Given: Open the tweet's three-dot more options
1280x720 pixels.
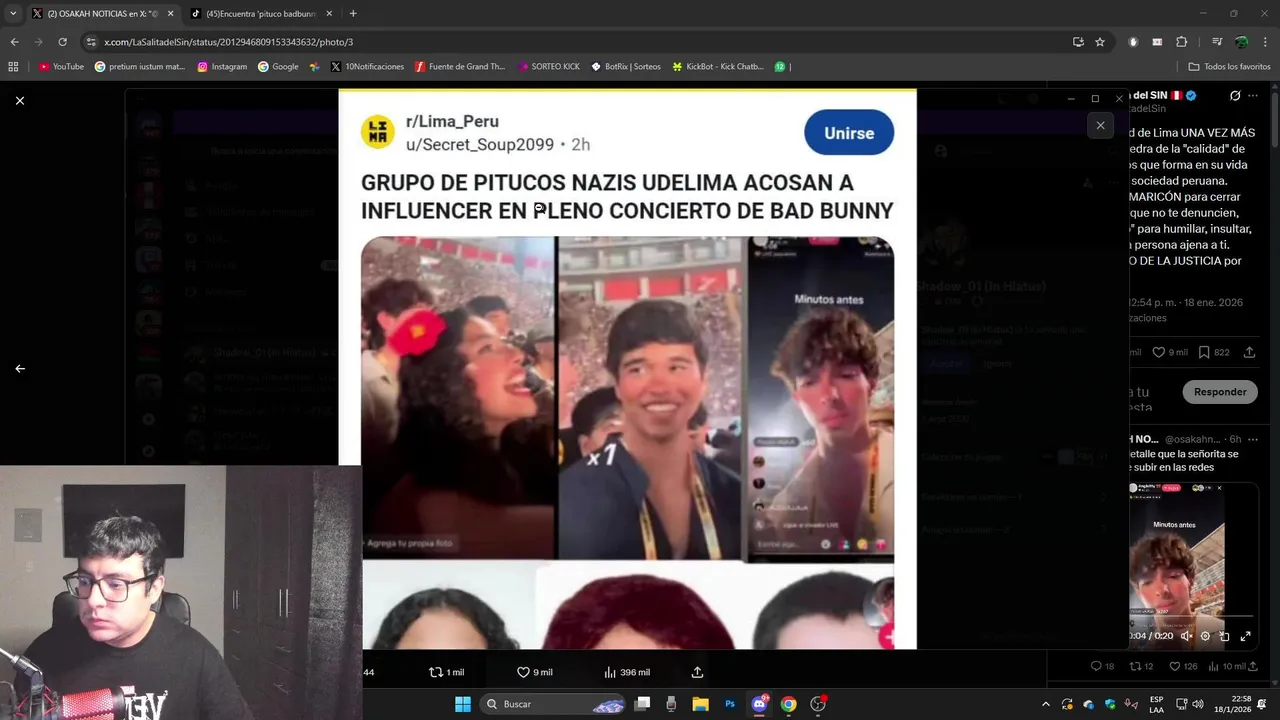Looking at the screenshot, I should tap(1255, 96).
